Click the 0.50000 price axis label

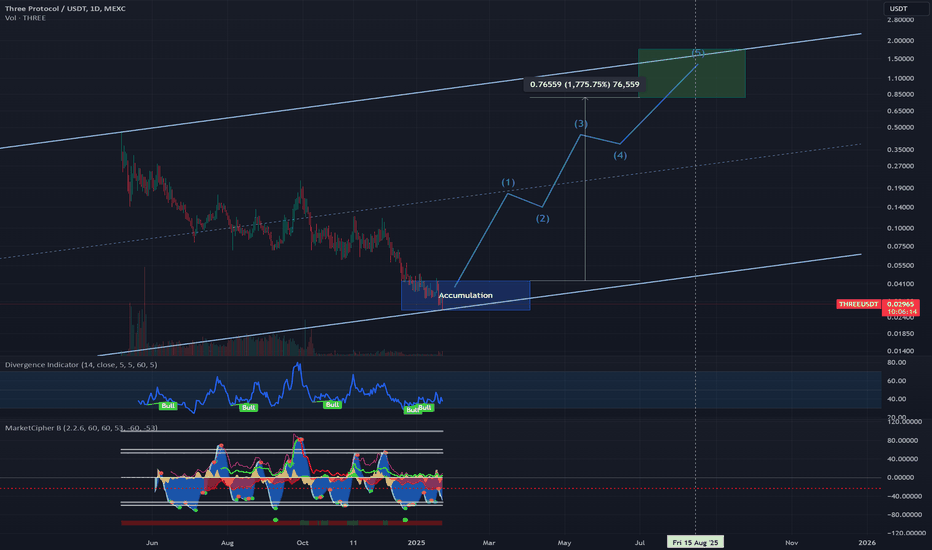click(900, 127)
